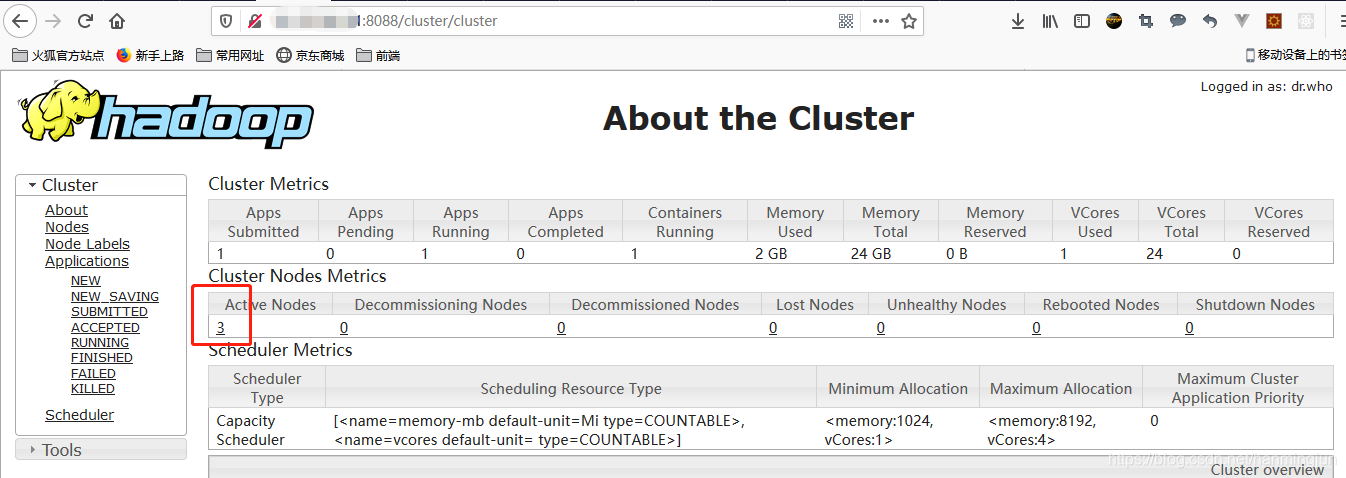Show SUBMITTED applications

109,312
